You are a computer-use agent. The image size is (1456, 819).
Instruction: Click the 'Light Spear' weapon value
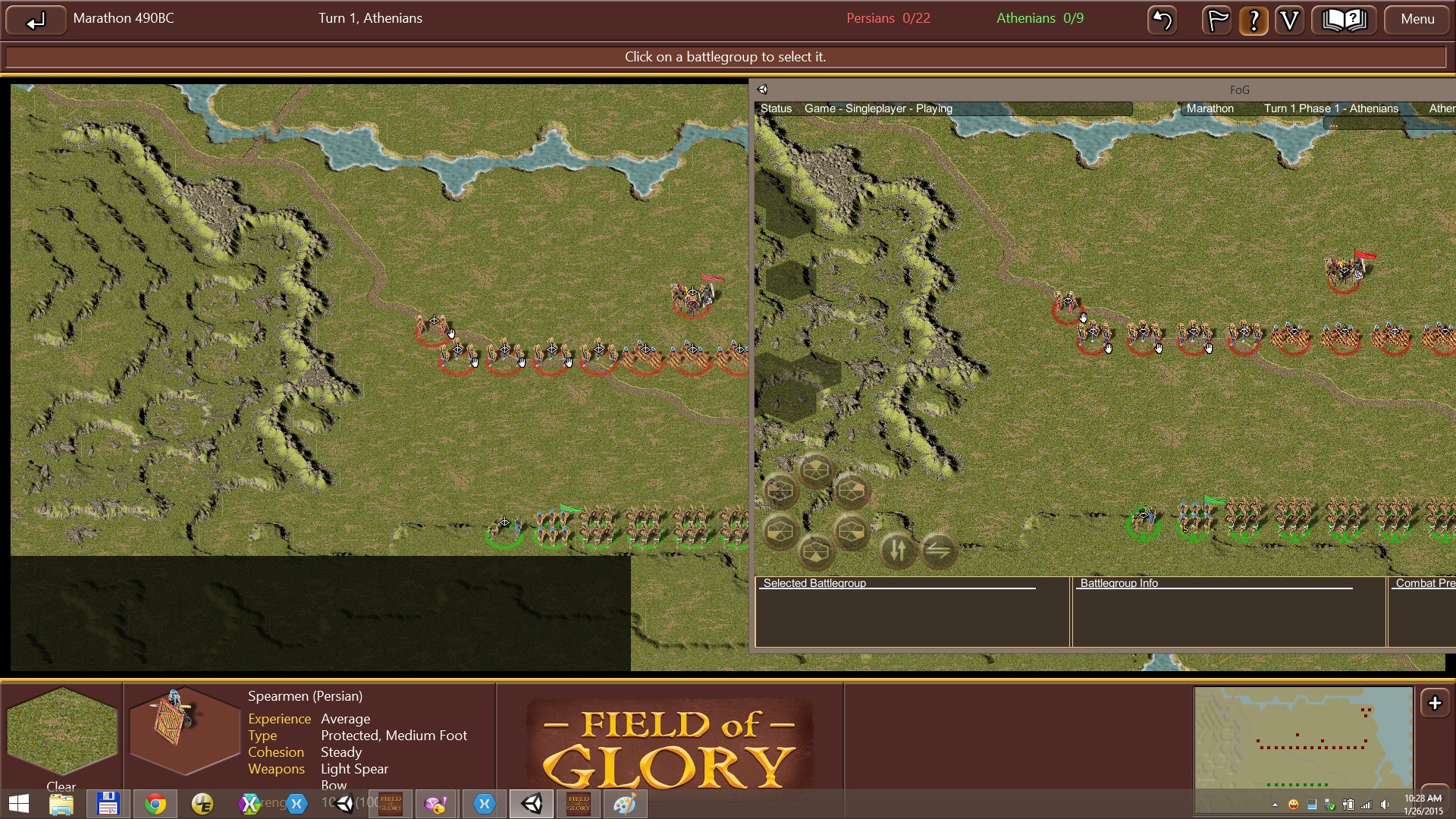354,769
